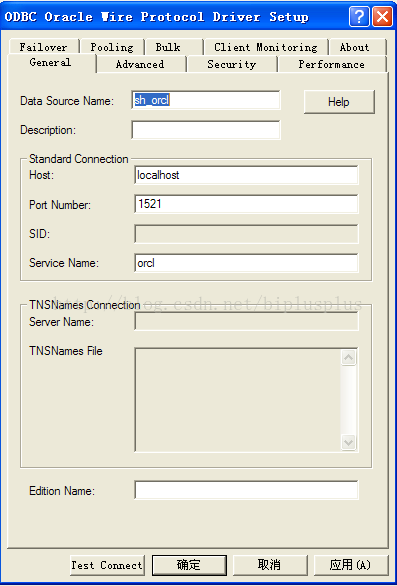Click the SID label
397x586 pixels.
(x=40, y=234)
